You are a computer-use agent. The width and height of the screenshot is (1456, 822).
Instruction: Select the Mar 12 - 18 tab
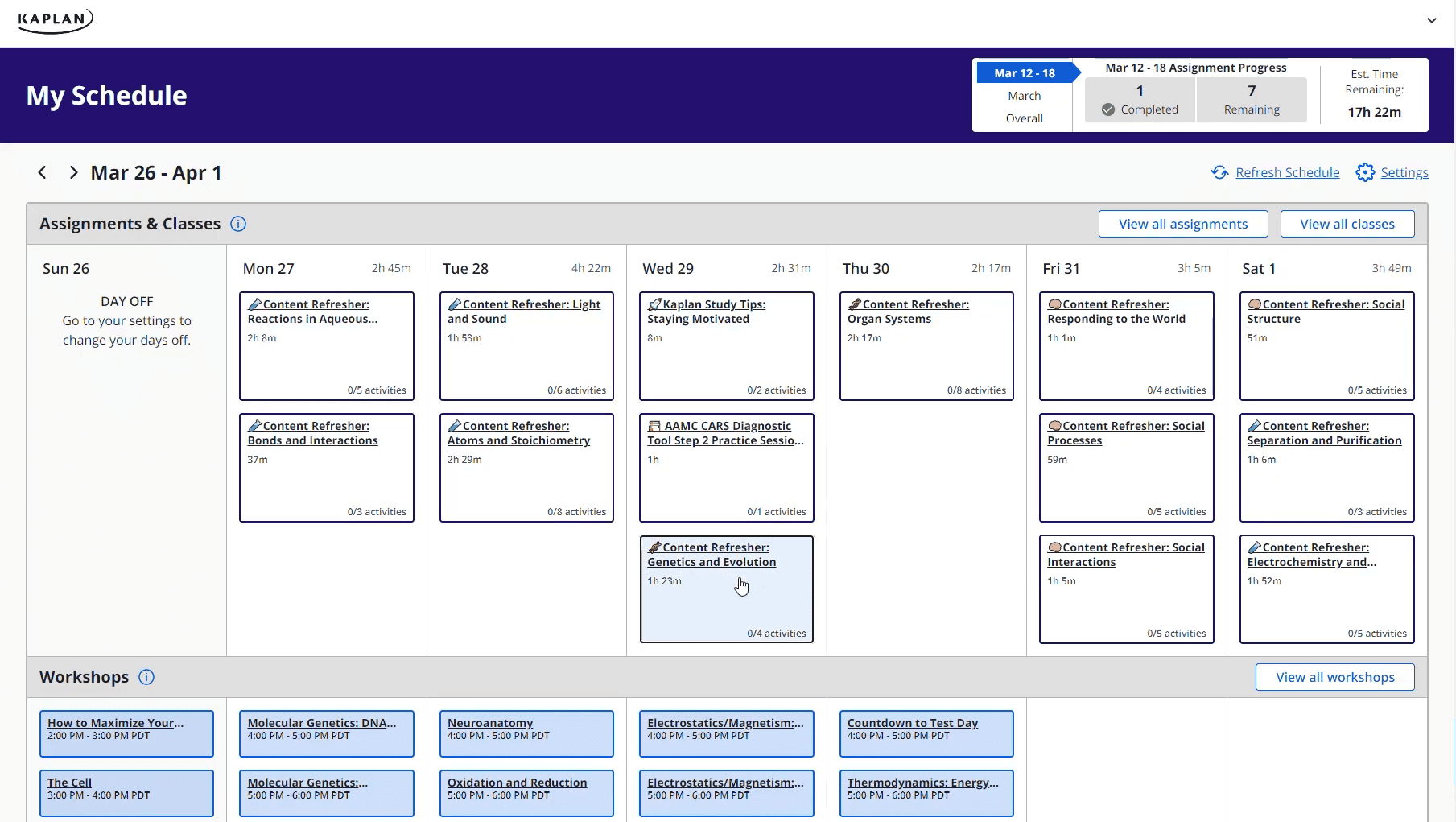1025,72
